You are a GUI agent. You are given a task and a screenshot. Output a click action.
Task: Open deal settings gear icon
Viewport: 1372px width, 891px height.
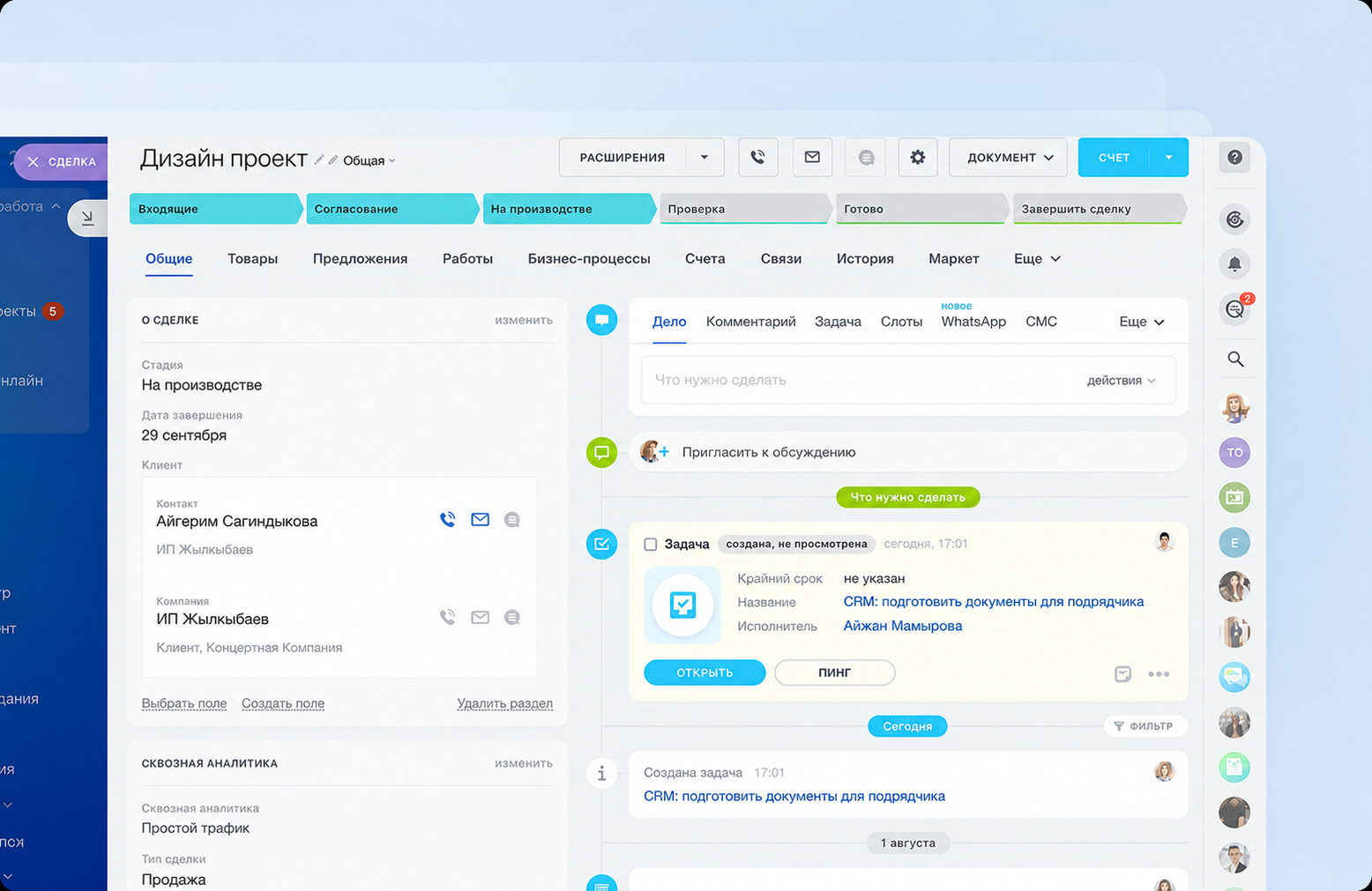[x=918, y=158]
